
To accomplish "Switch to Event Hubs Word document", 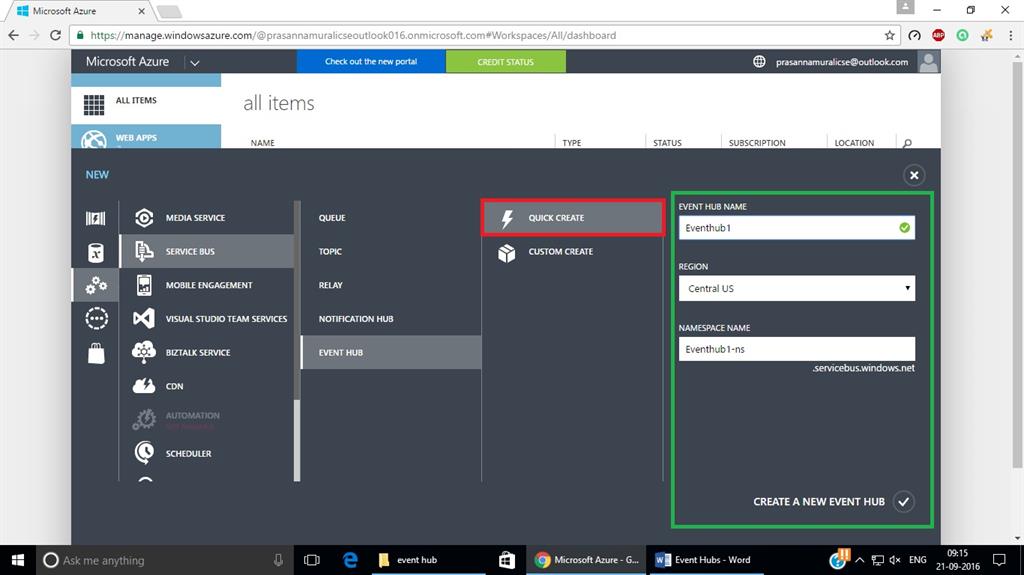I will [708, 560].
